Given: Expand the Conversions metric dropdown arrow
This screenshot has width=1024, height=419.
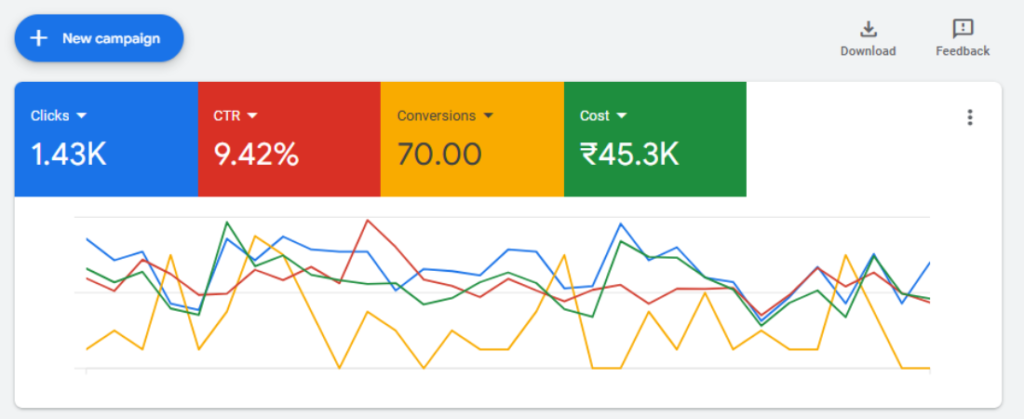Looking at the screenshot, I should click(x=488, y=116).
